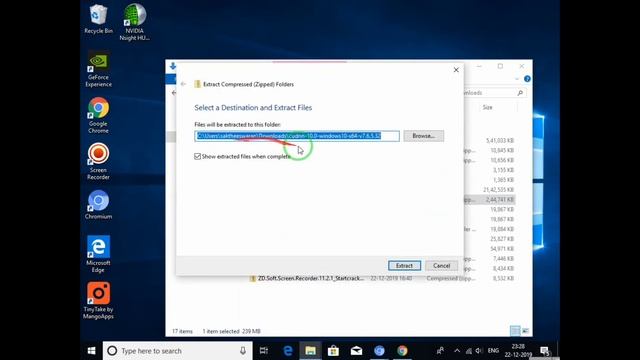640x360 pixels.
Task: Open the People icon in system tray
Action: [440, 351]
